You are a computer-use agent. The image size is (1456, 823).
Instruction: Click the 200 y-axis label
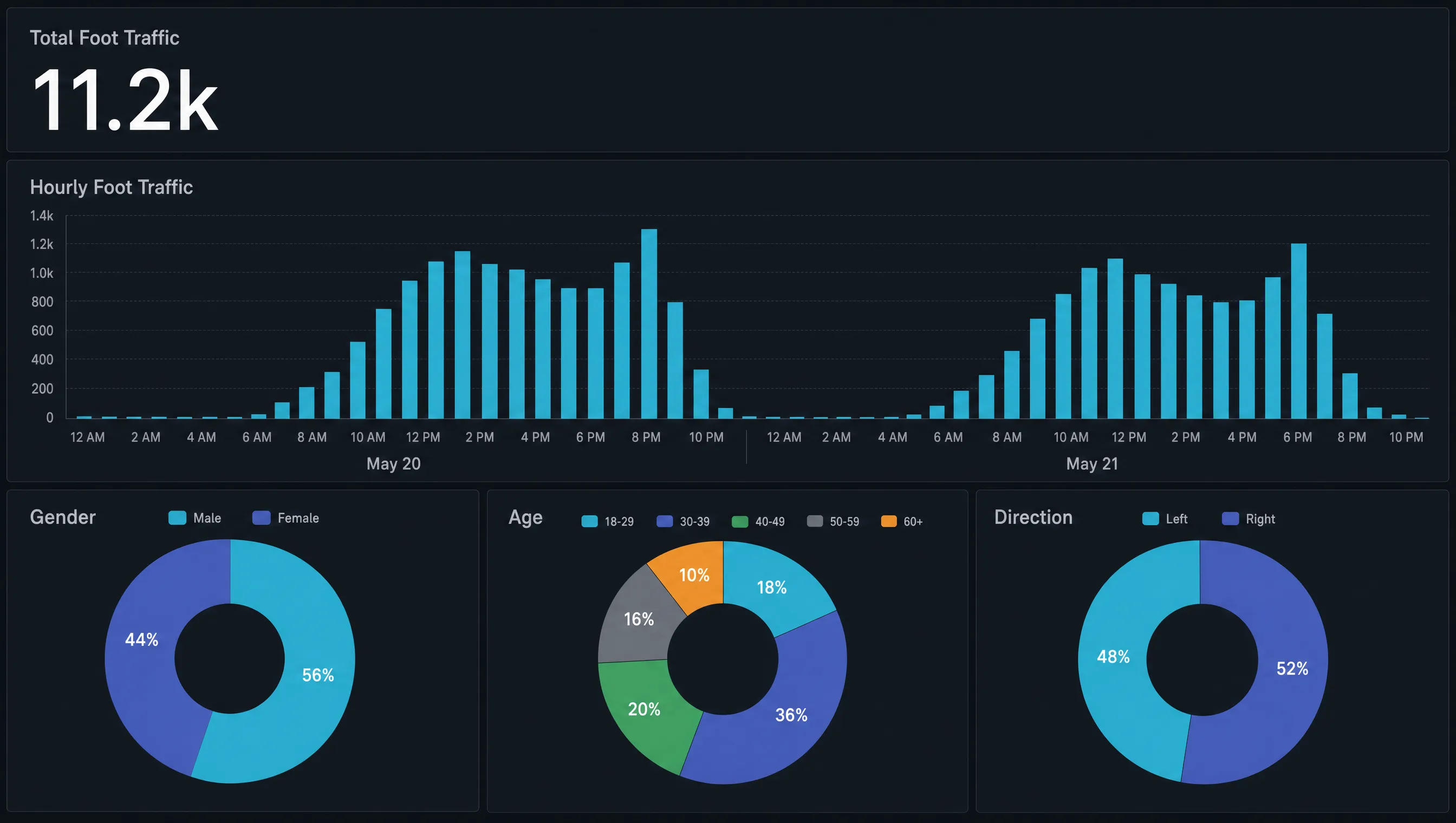42,389
